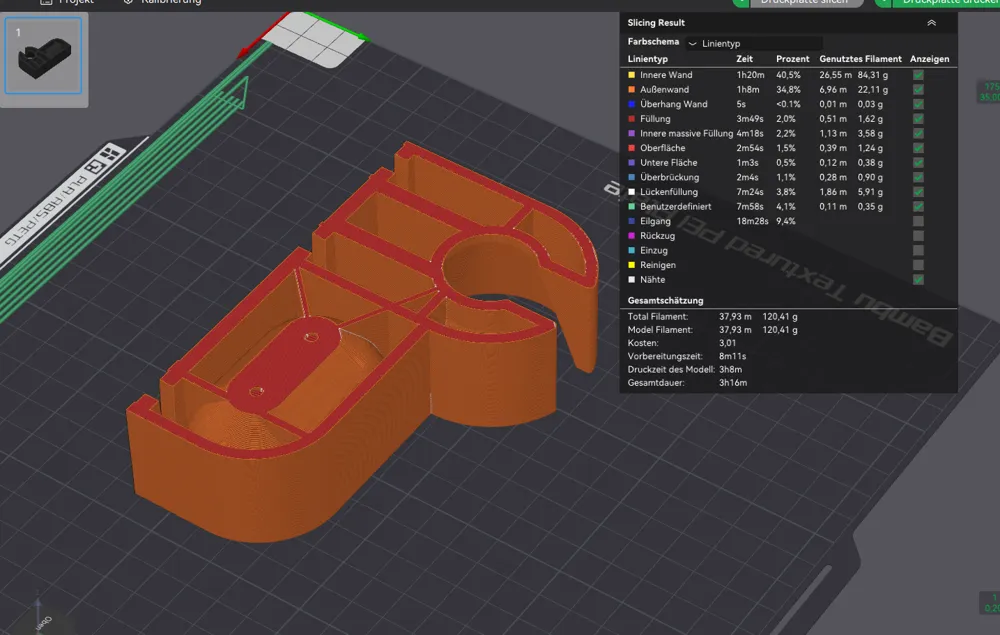
Task: Click the Anzeigen column header
Action: (929, 59)
